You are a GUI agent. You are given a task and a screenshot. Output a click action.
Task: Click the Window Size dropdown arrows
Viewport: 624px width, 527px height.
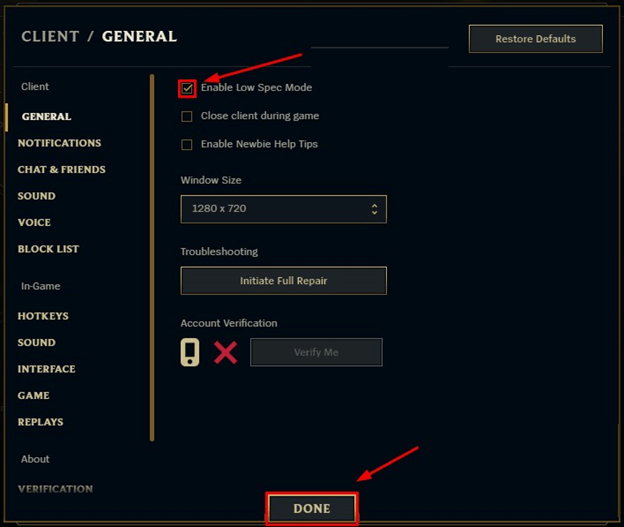[x=374, y=209]
